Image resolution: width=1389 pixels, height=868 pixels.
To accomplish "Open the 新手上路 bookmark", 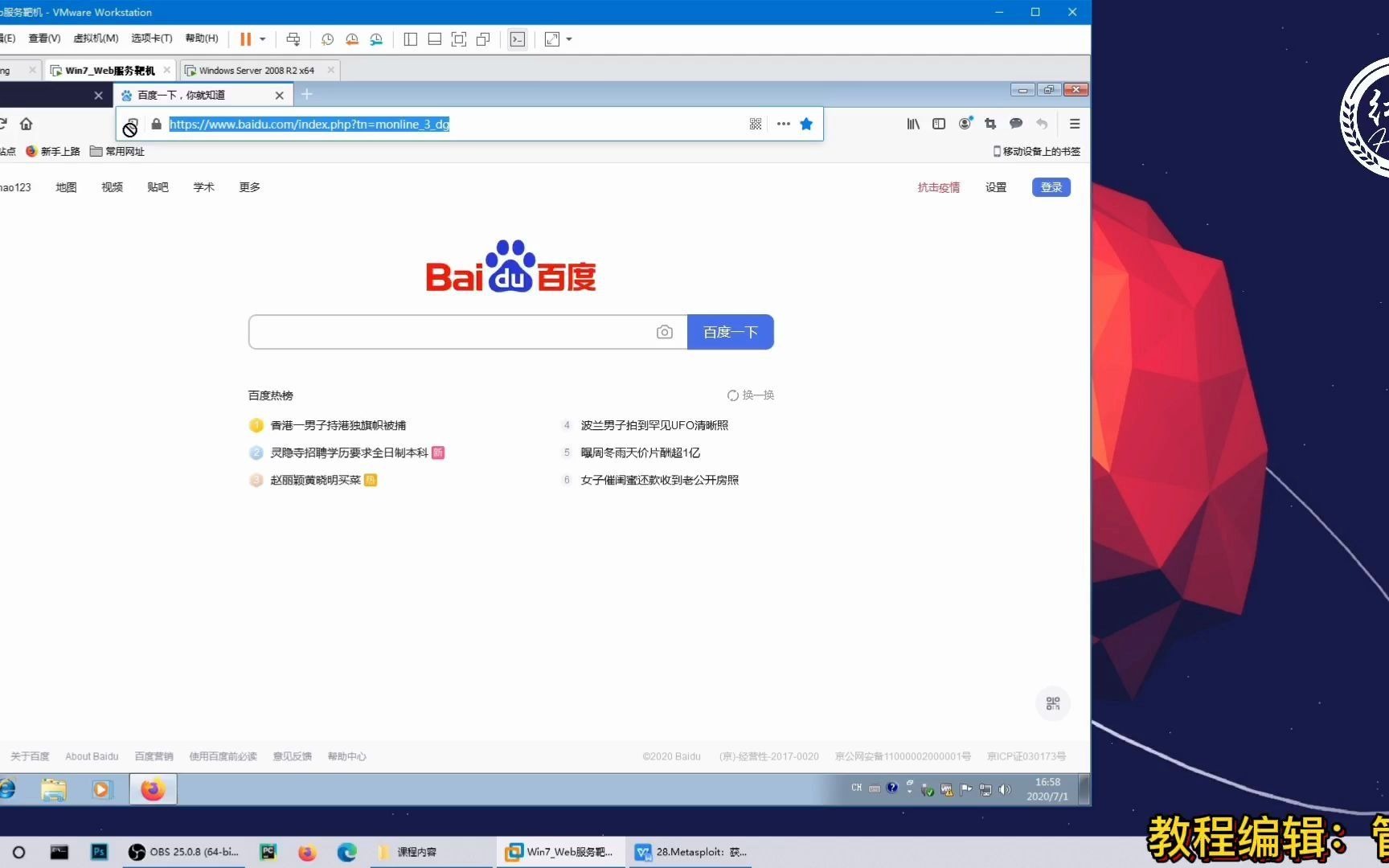I will 53,151.
